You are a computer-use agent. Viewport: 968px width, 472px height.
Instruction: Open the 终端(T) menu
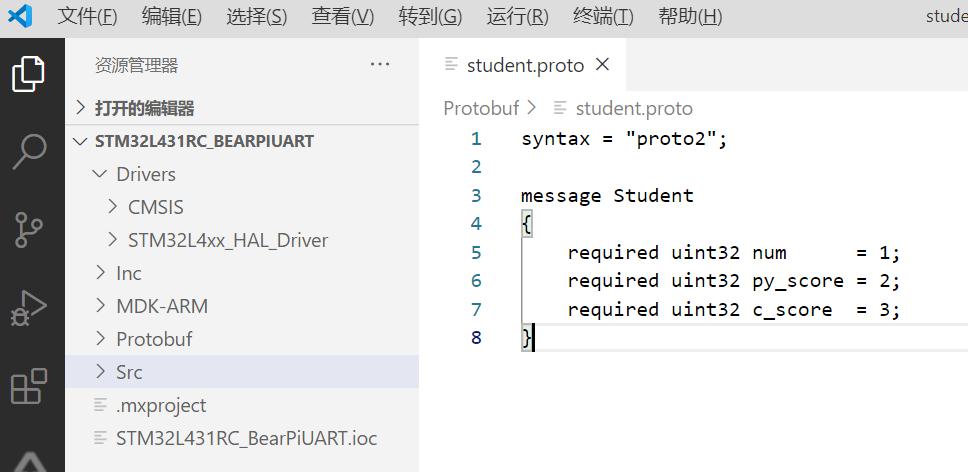[x=603, y=17]
